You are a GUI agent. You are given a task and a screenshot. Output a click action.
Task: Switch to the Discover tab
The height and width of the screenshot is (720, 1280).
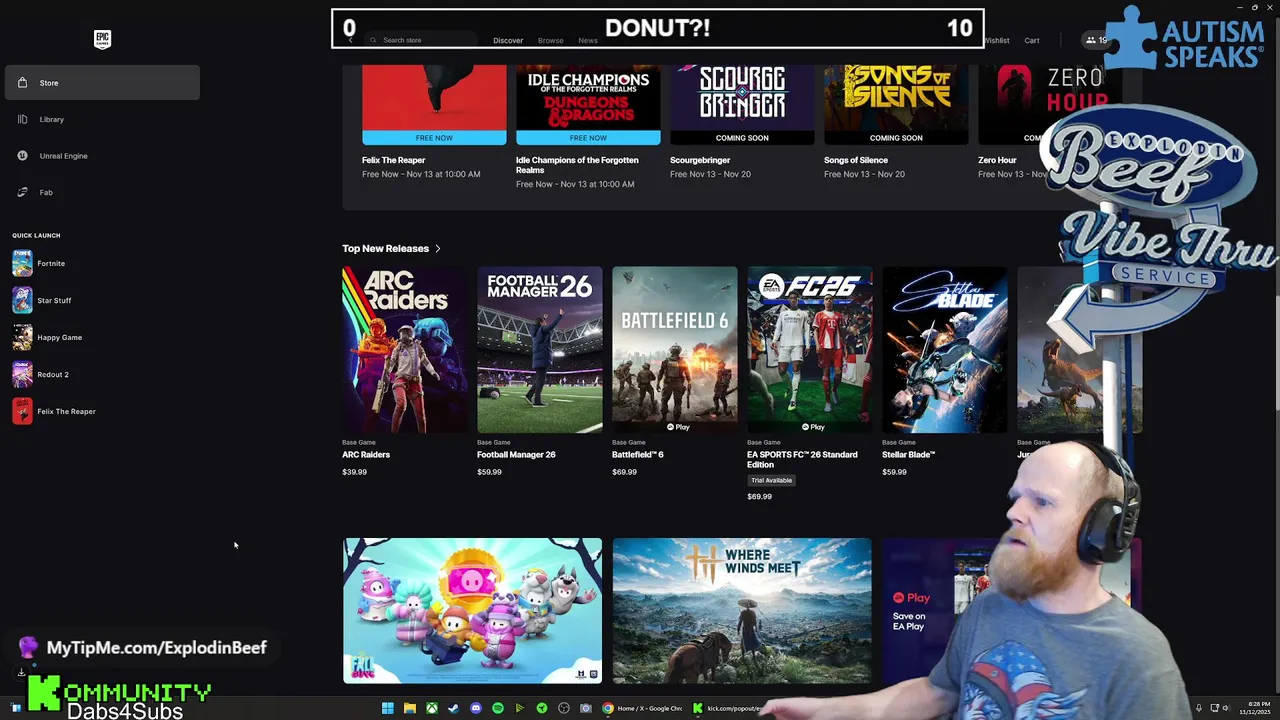pyautogui.click(x=508, y=40)
